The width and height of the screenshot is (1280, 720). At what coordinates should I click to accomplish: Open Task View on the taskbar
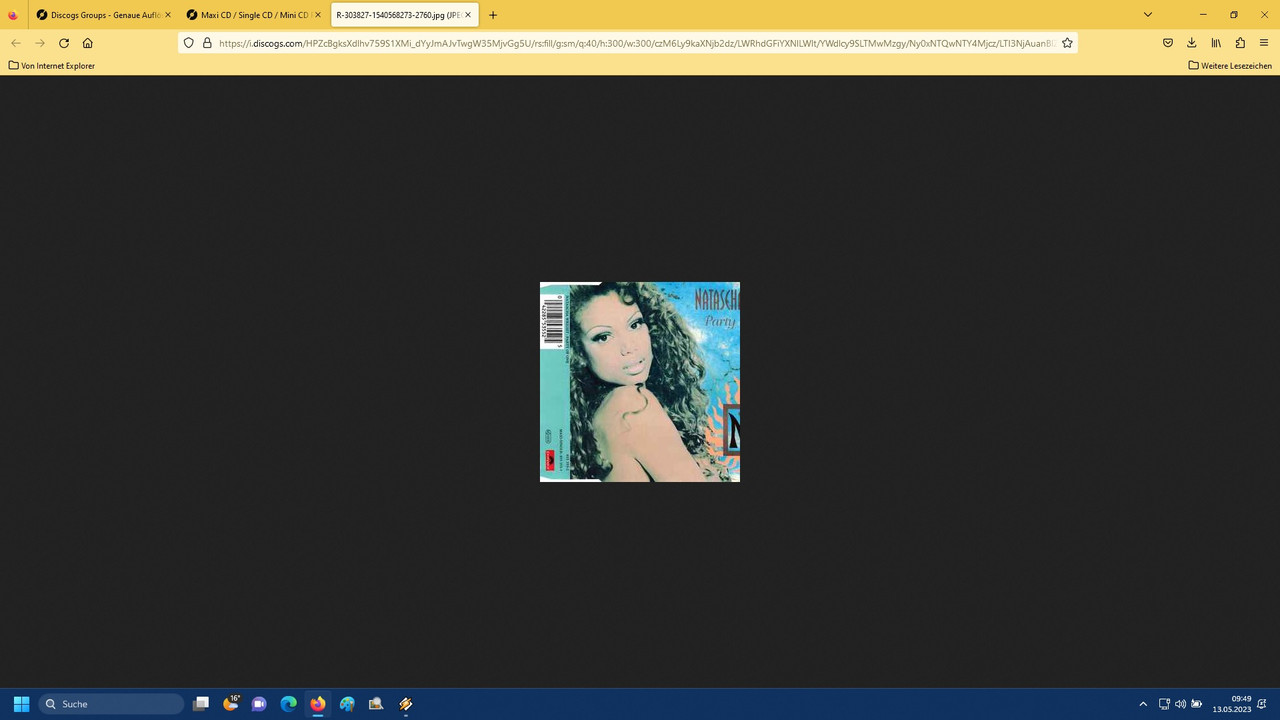click(x=201, y=704)
